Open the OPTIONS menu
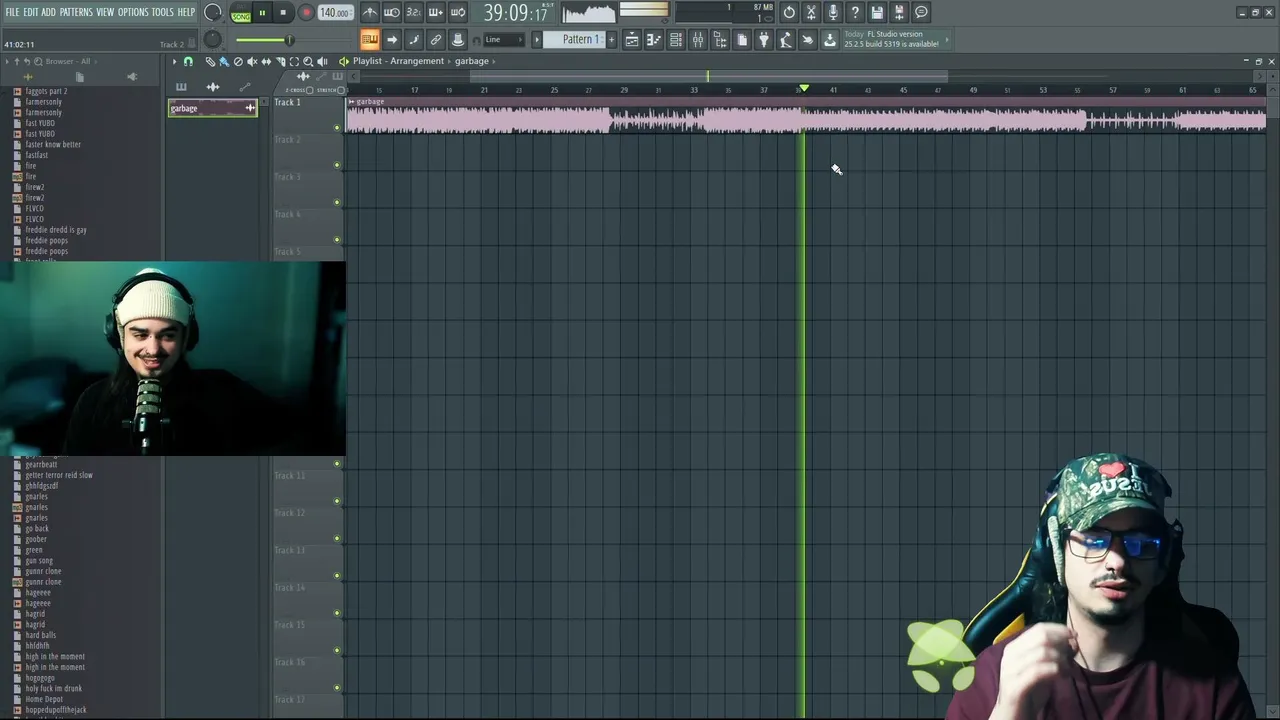1280x720 pixels. pos(133,12)
